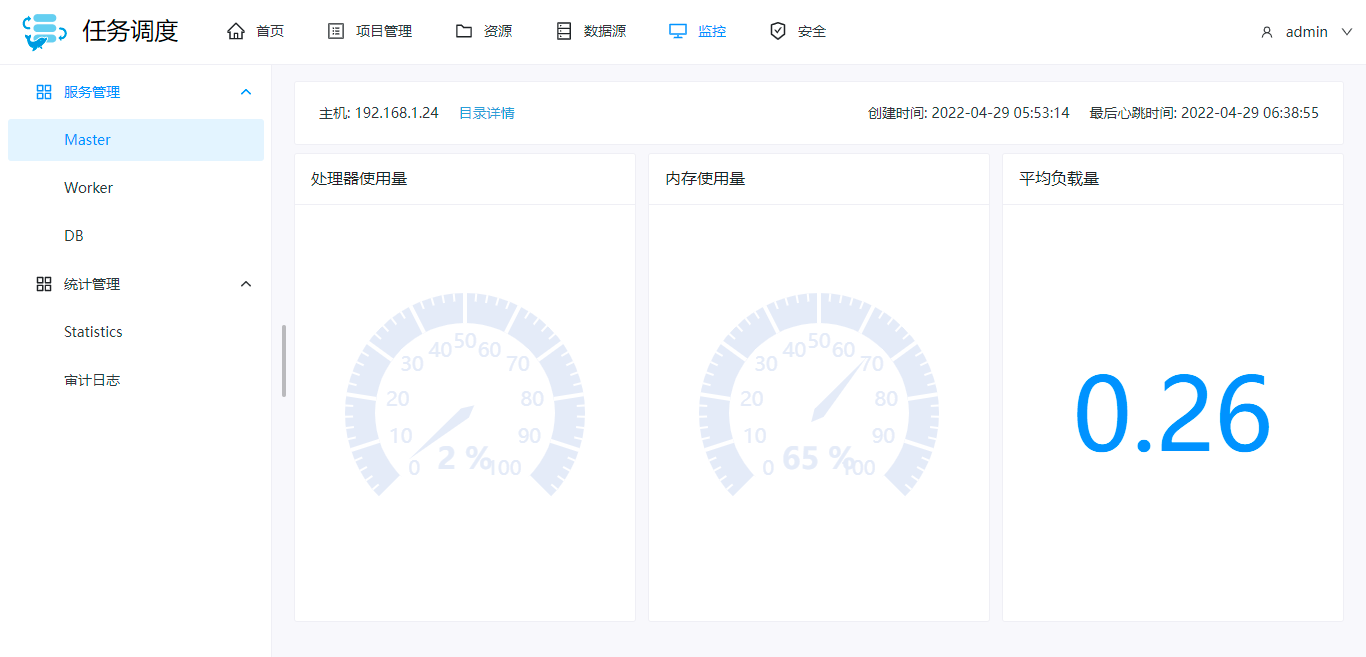Screen dimensions: 1366x657
Task: Open the admin account dropdown arrow
Action: tap(1346, 32)
